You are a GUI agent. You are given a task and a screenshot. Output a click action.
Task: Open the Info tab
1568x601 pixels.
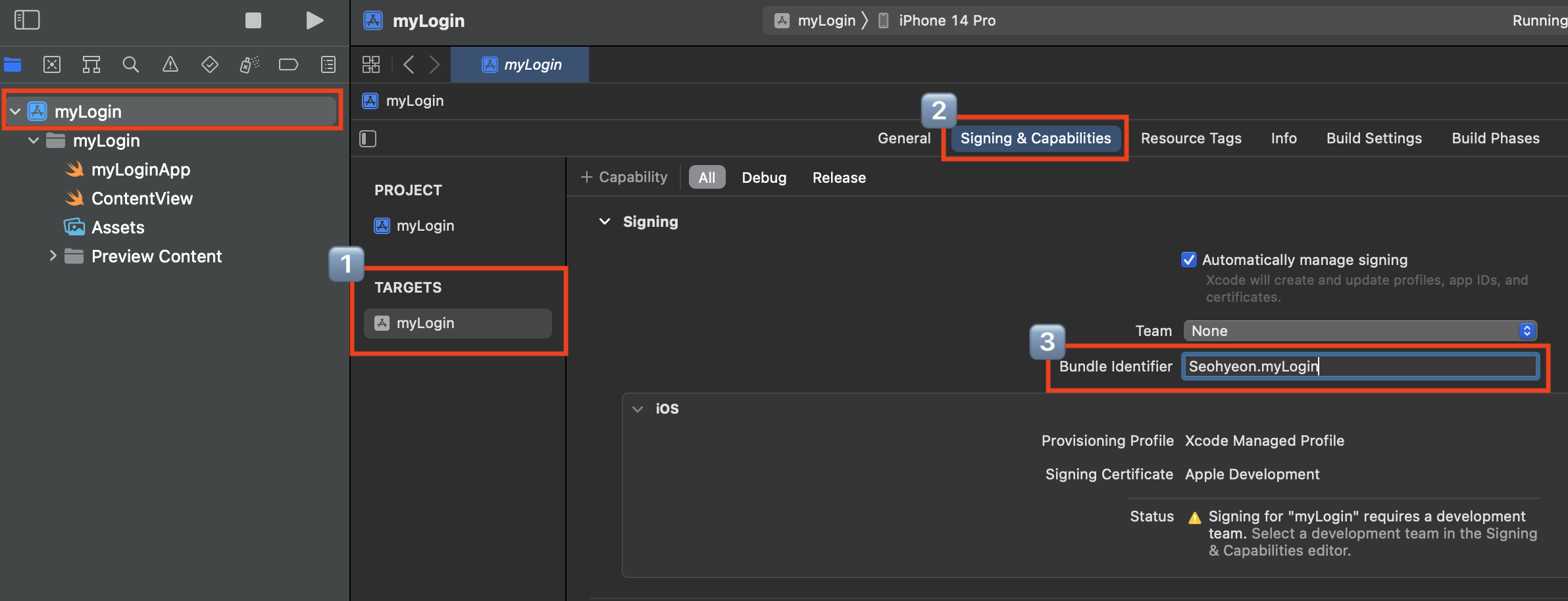click(1284, 138)
